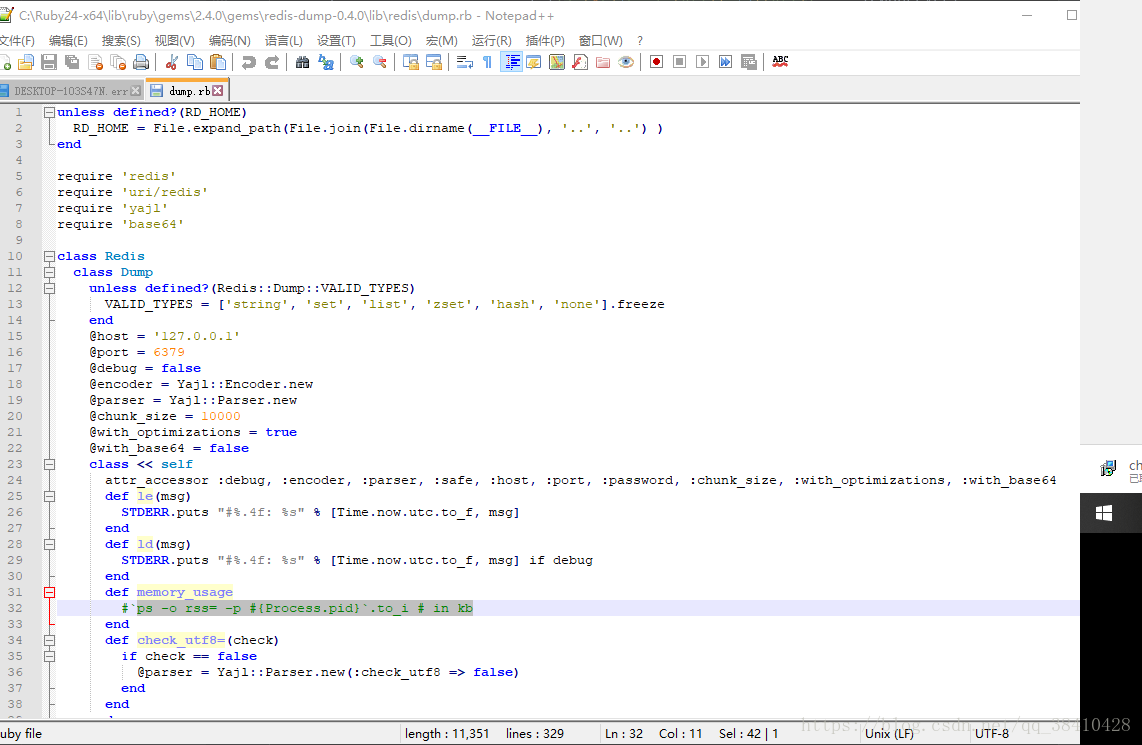Toggle the indent guide button
The image size is (1142, 745).
[511, 63]
